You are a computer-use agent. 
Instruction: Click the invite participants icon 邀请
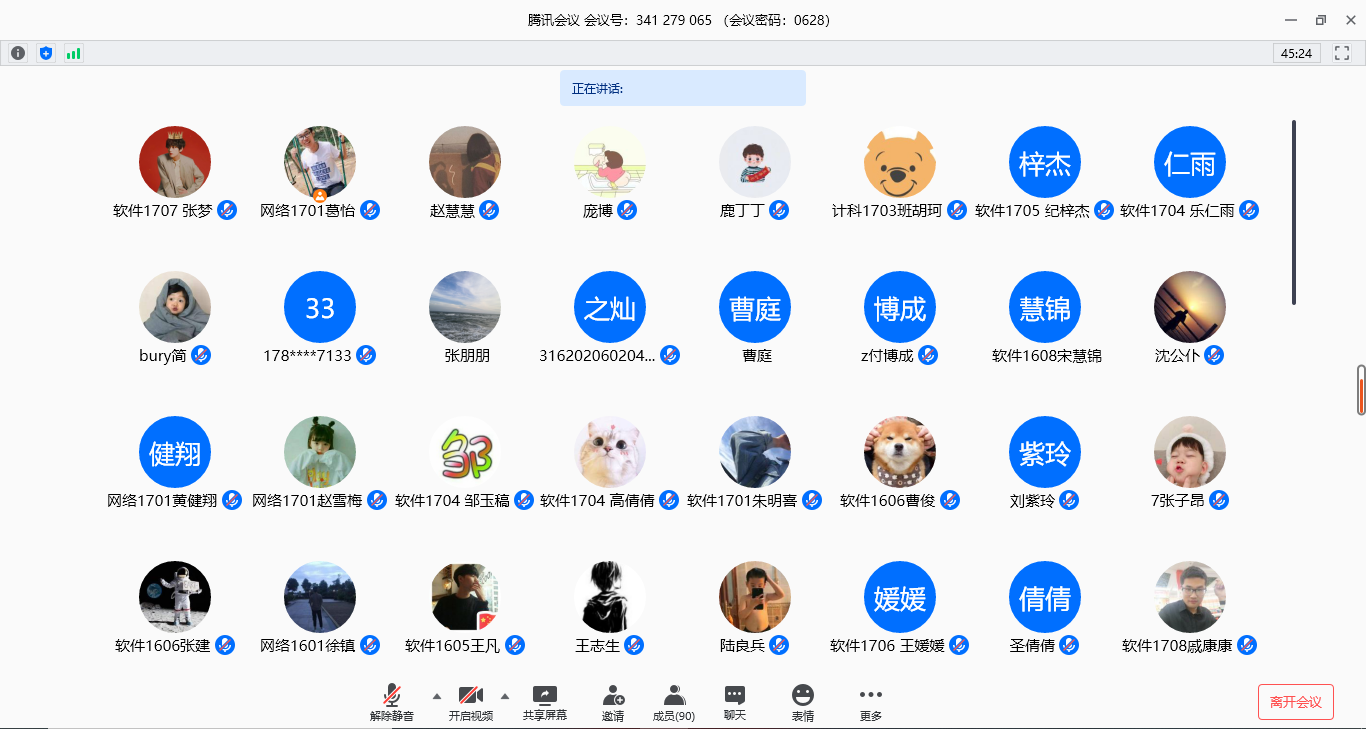tap(610, 697)
